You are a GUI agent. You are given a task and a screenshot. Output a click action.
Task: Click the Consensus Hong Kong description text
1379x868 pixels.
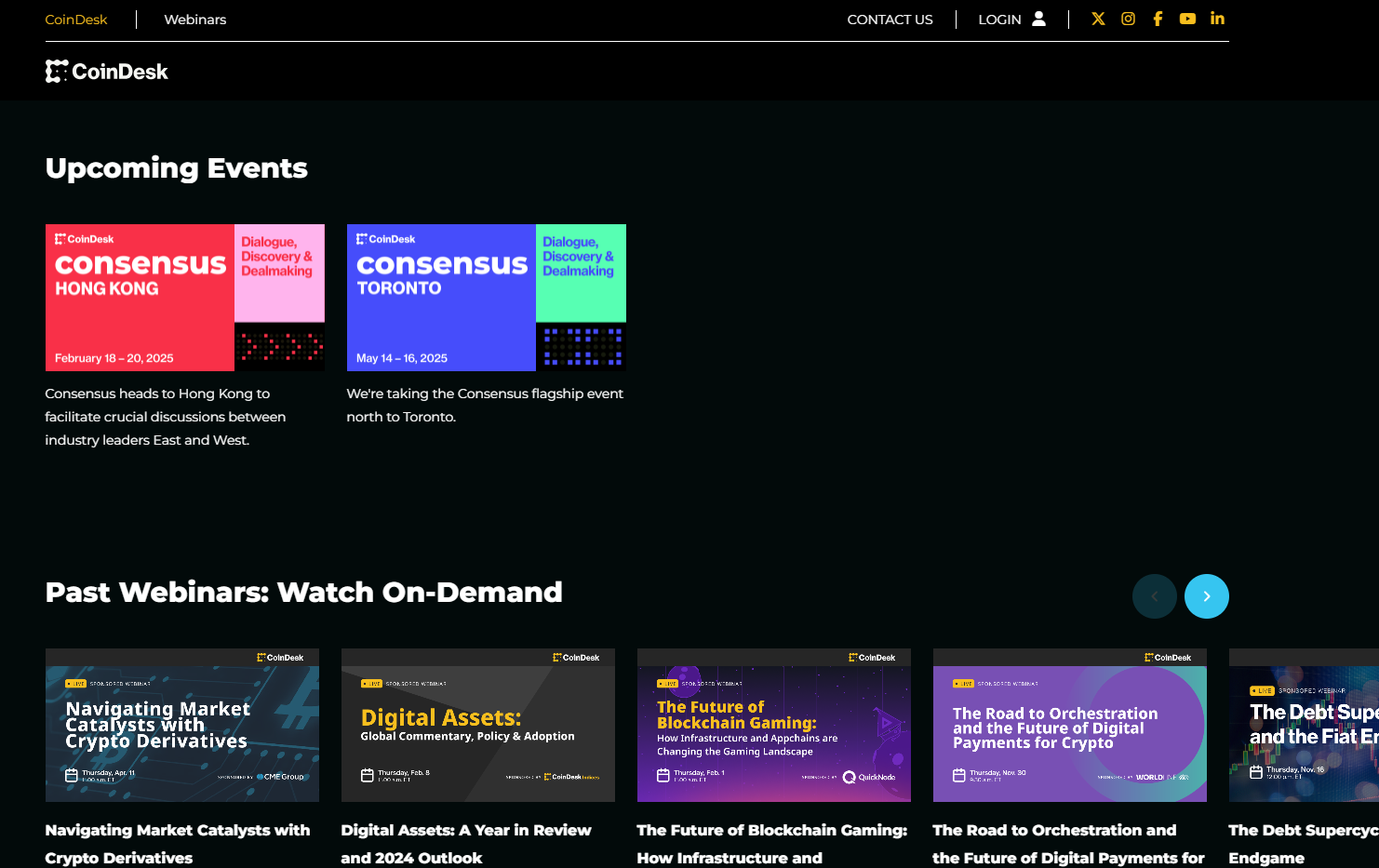coord(166,417)
